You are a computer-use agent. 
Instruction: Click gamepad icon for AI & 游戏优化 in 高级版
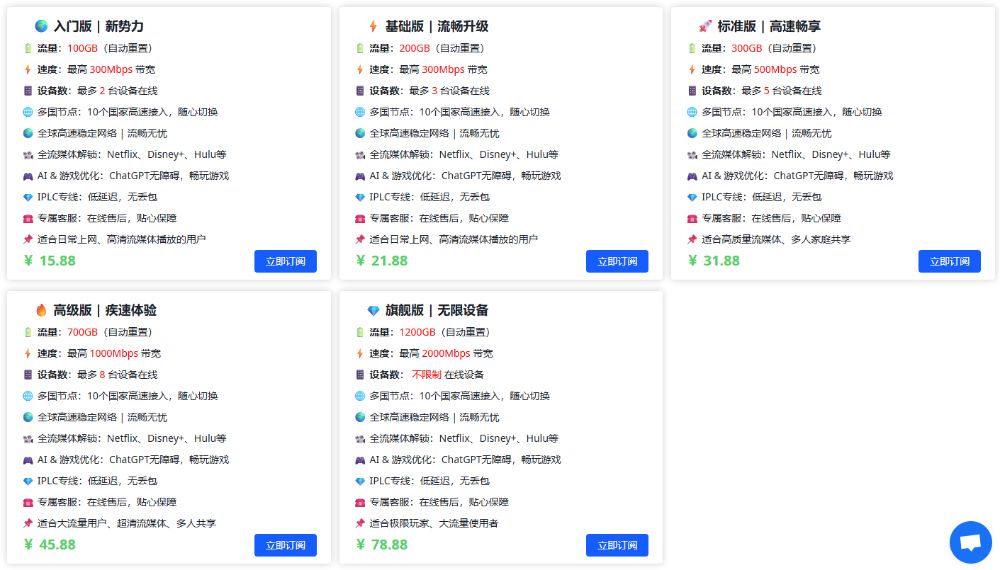click(x=27, y=460)
